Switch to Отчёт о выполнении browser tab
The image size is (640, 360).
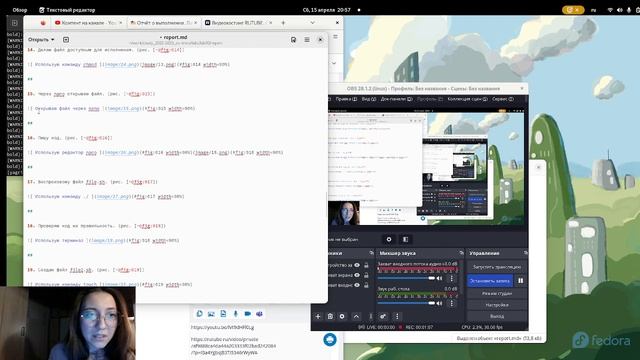[163, 23]
